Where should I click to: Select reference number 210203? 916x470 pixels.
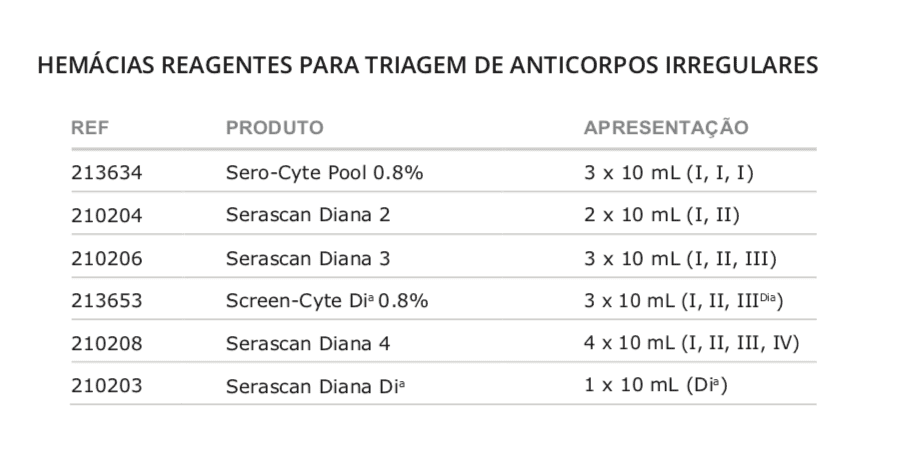tap(107, 386)
